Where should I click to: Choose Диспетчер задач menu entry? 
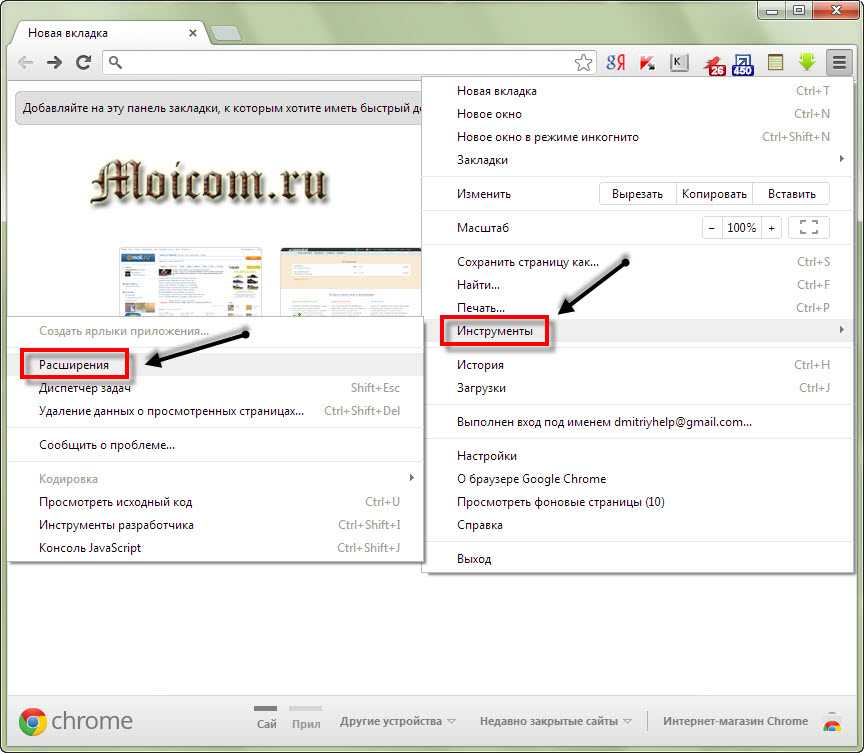point(85,388)
